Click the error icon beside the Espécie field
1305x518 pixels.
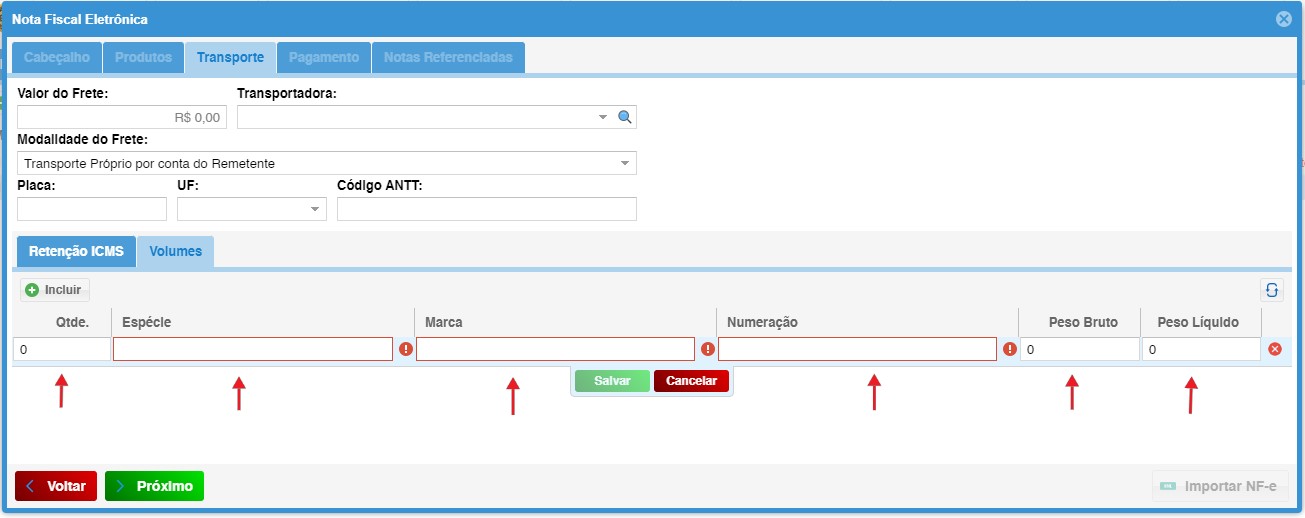pos(405,349)
